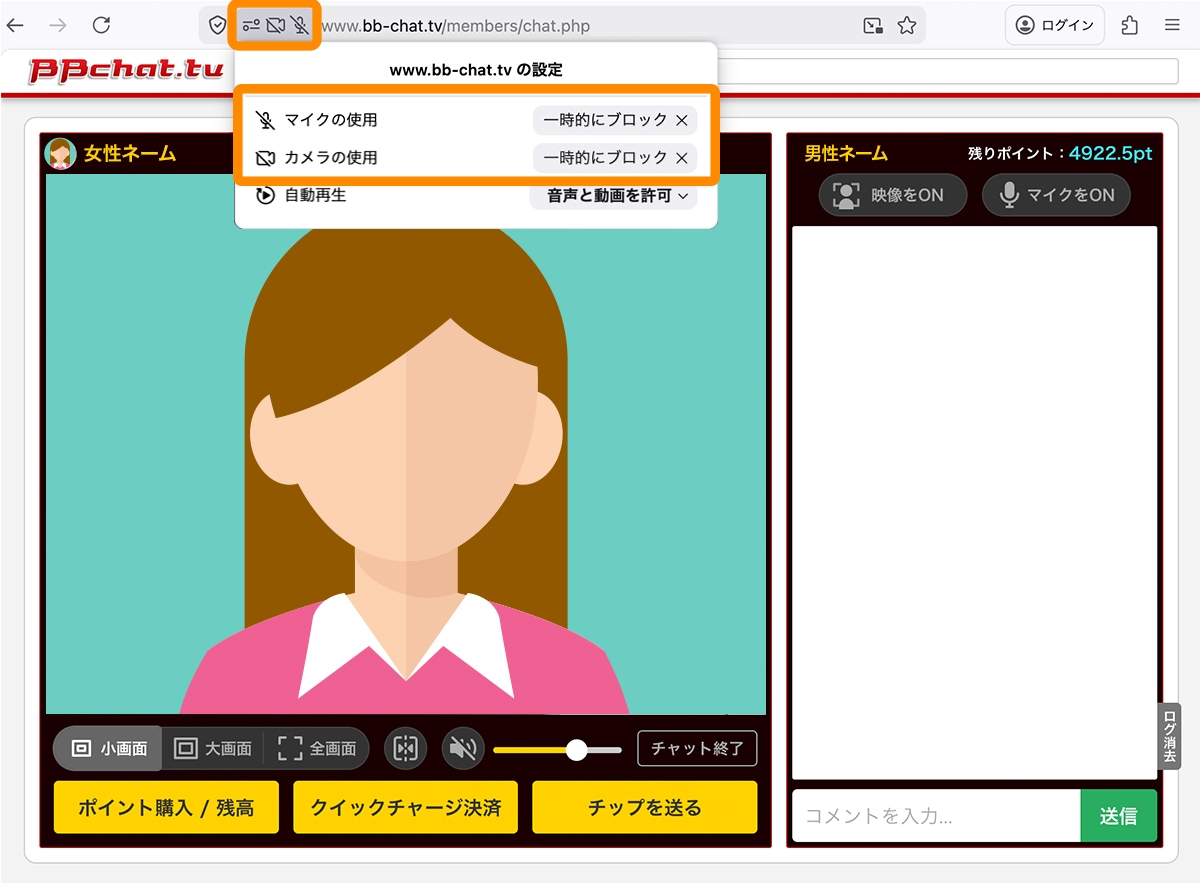Click the page reload icon
This screenshot has width=1200, height=884.
(102, 25)
